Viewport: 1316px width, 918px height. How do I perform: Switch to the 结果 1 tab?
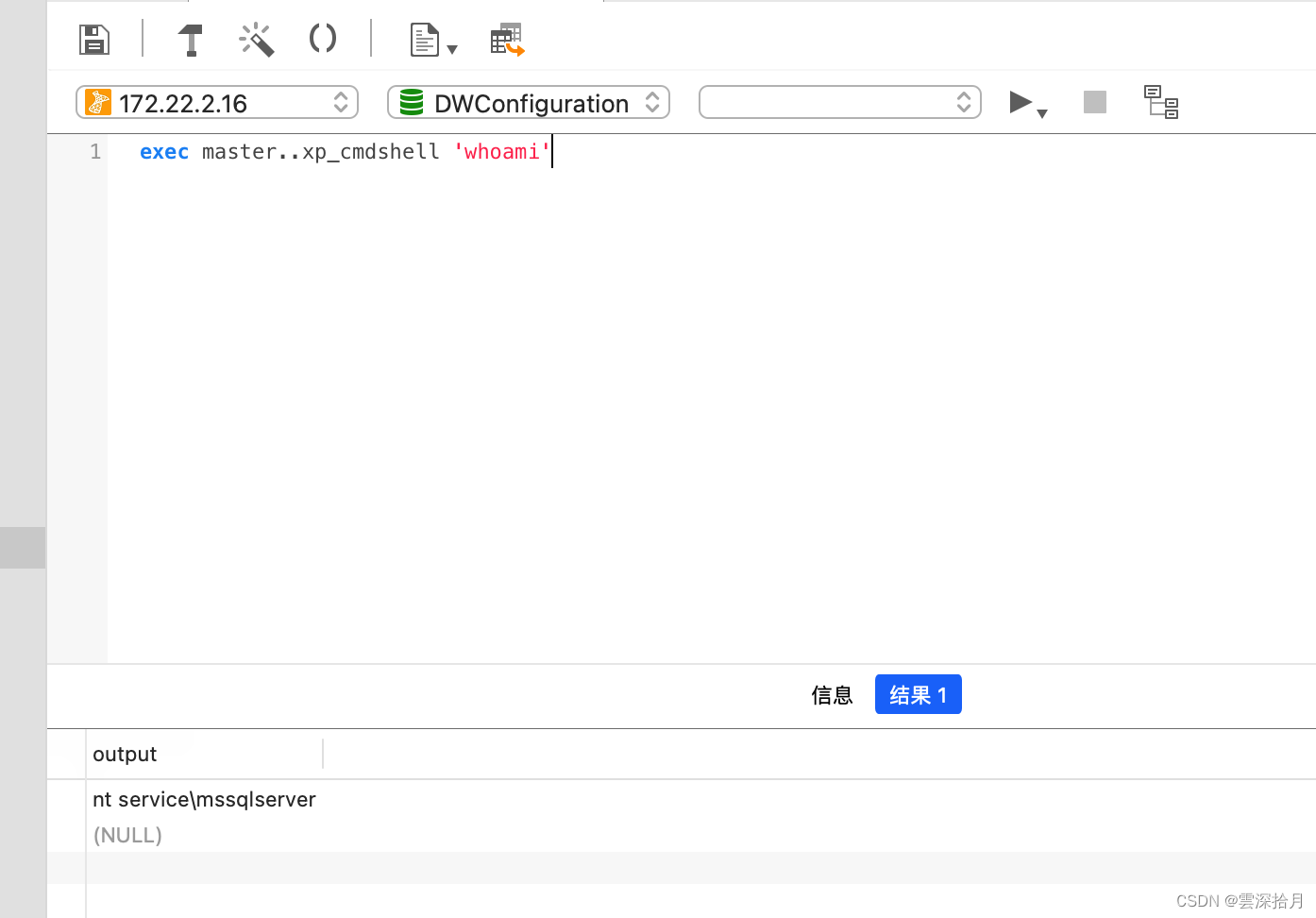click(x=919, y=694)
